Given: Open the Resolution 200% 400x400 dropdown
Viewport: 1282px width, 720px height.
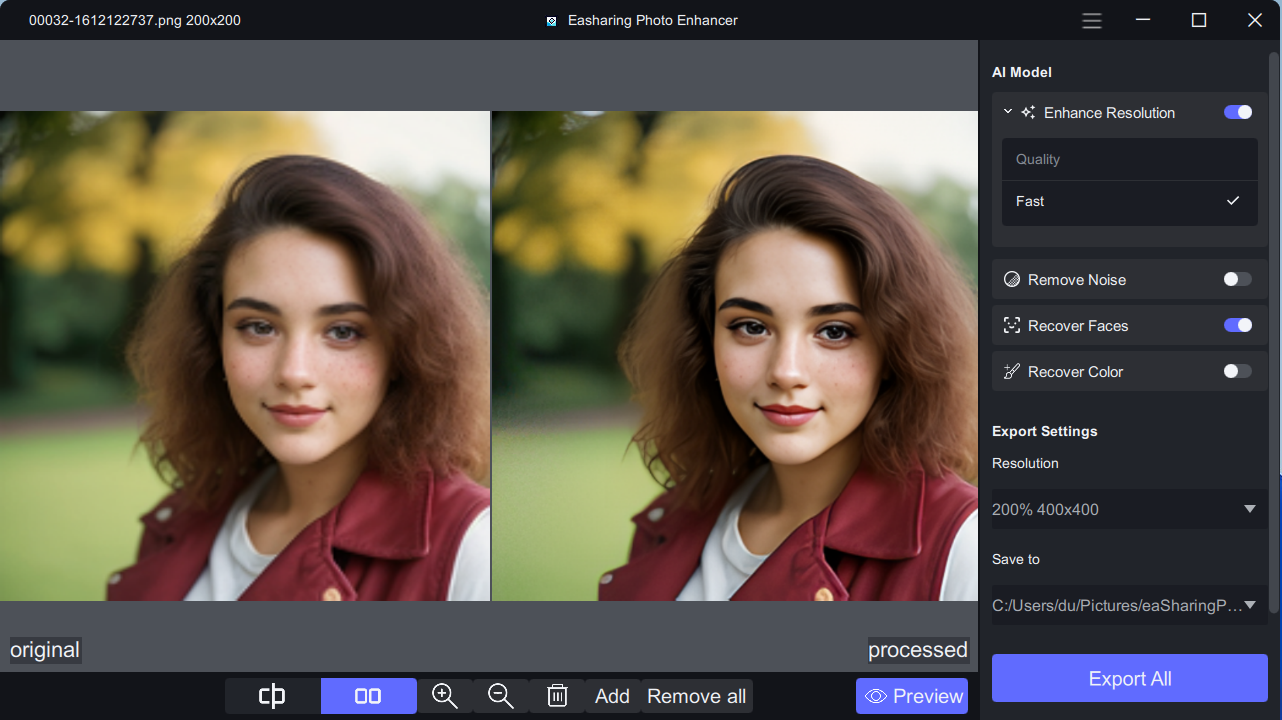Looking at the screenshot, I should point(1129,509).
